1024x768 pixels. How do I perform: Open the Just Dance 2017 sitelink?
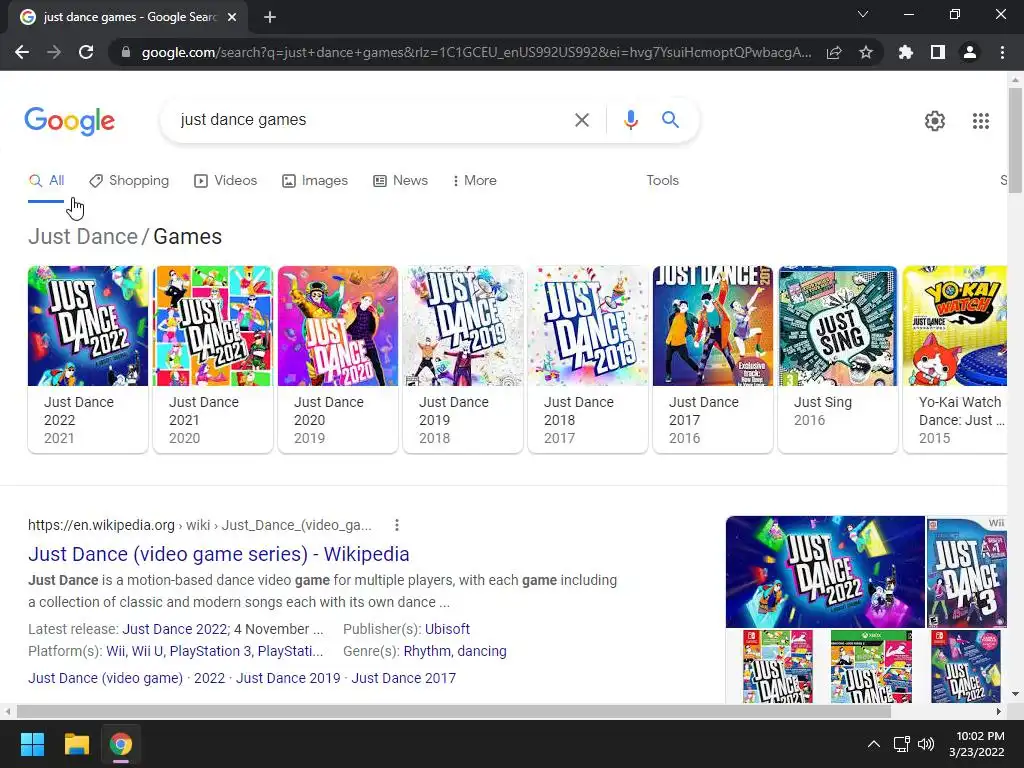[x=404, y=678]
